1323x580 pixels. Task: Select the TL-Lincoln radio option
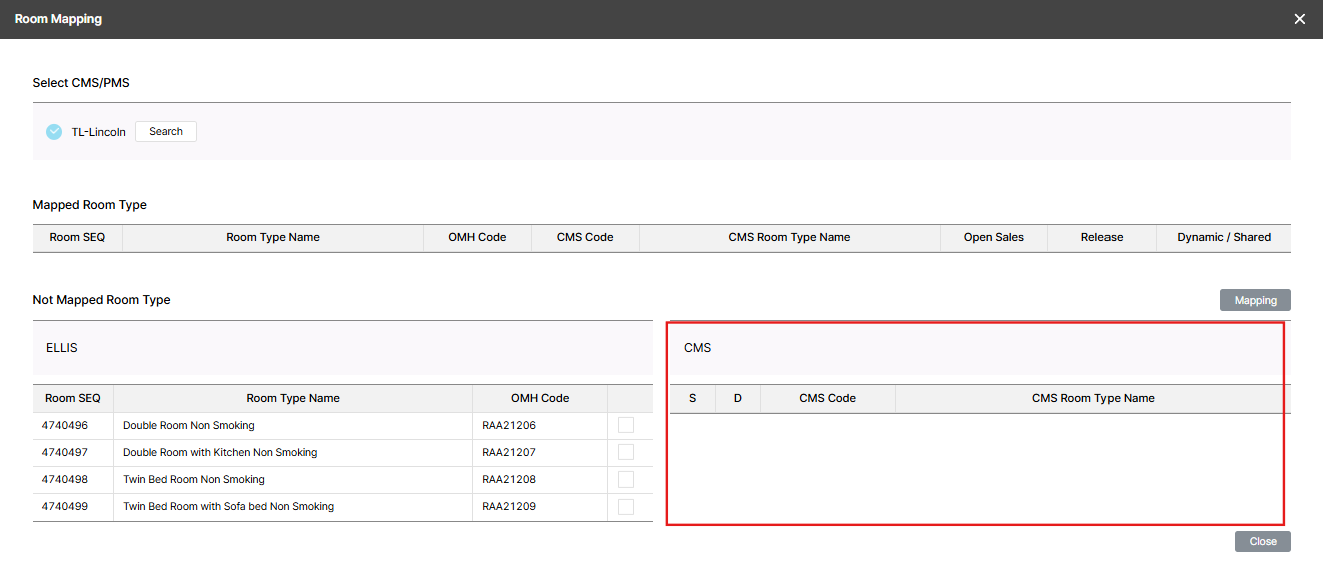pos(54,132)
